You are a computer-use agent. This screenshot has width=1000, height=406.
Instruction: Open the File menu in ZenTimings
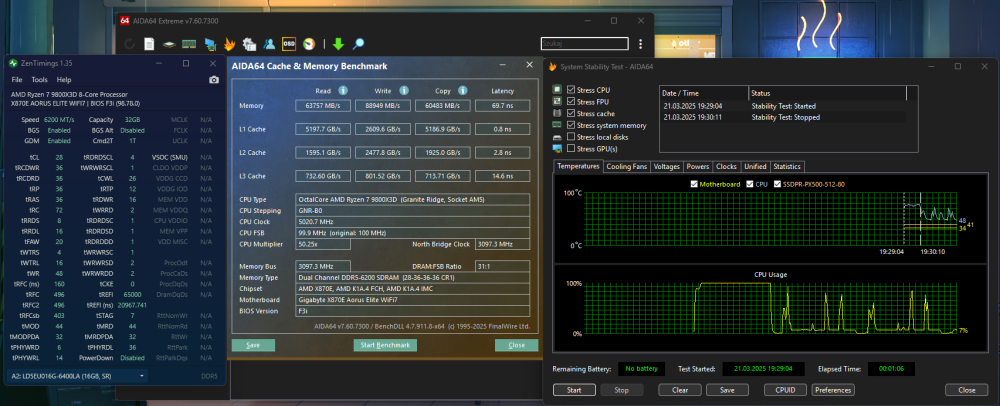click(16, 79)
